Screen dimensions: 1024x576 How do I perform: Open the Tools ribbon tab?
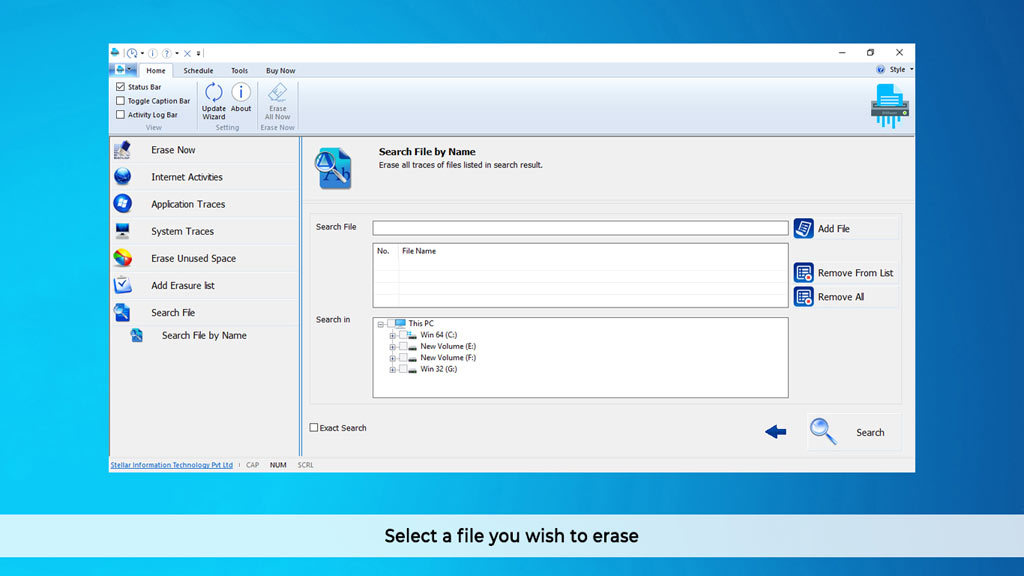240,71
